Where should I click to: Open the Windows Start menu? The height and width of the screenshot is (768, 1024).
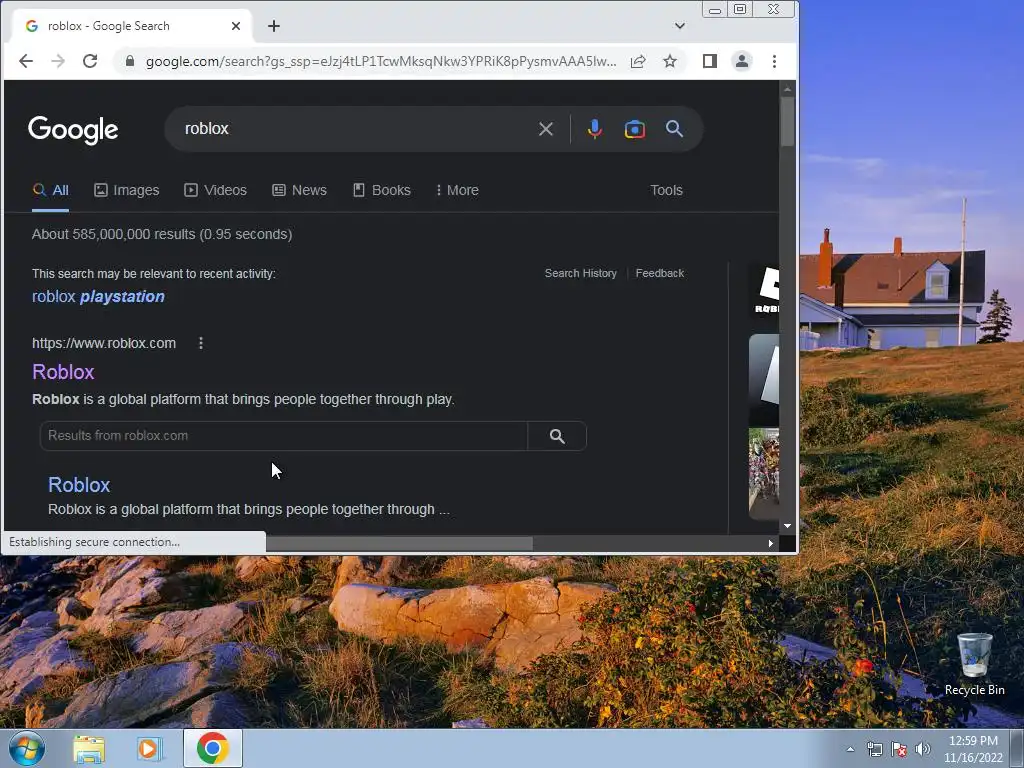coord(26,748)
